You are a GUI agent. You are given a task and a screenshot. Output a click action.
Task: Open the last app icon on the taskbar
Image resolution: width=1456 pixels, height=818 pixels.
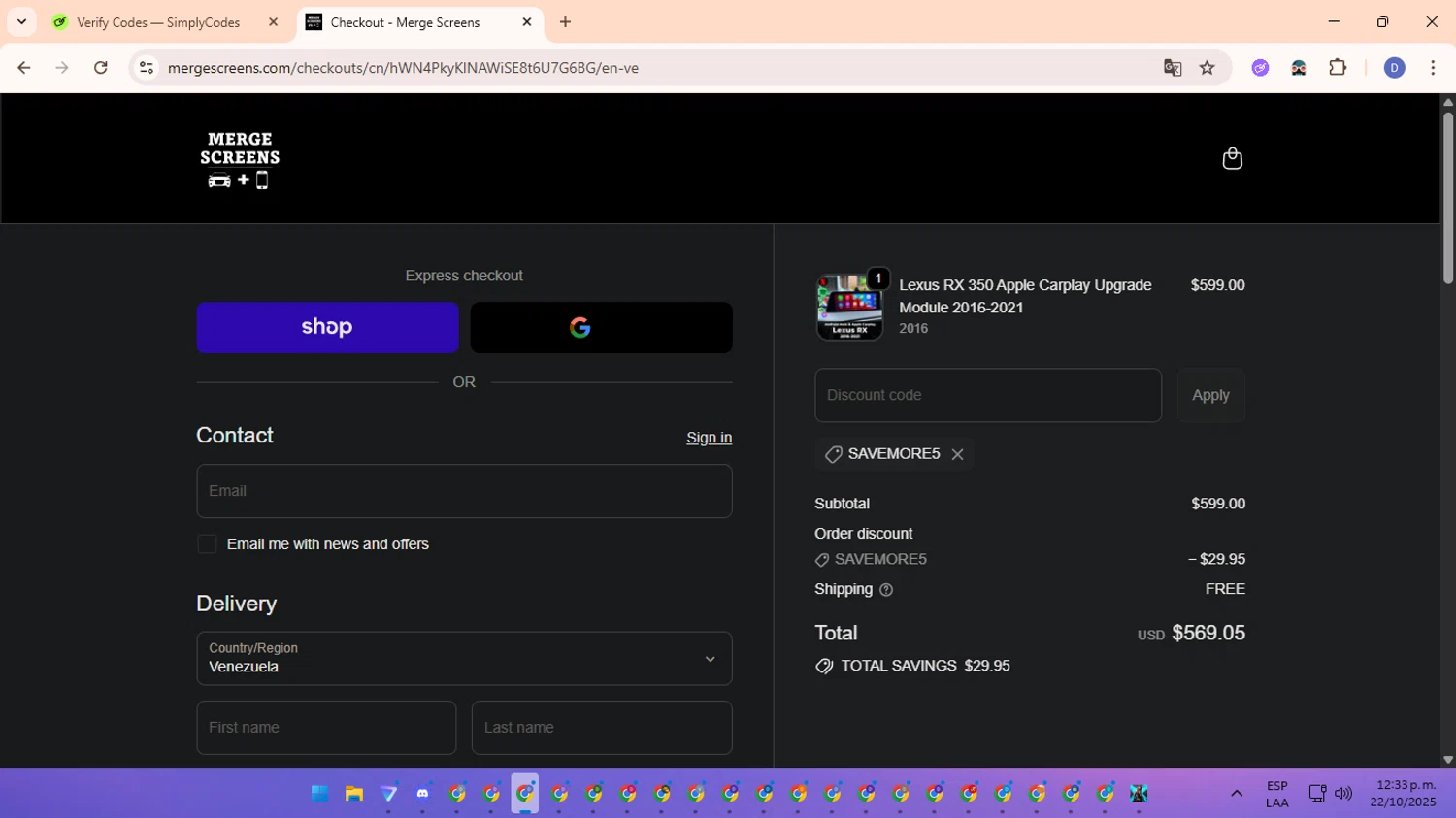coord(1139,794)
